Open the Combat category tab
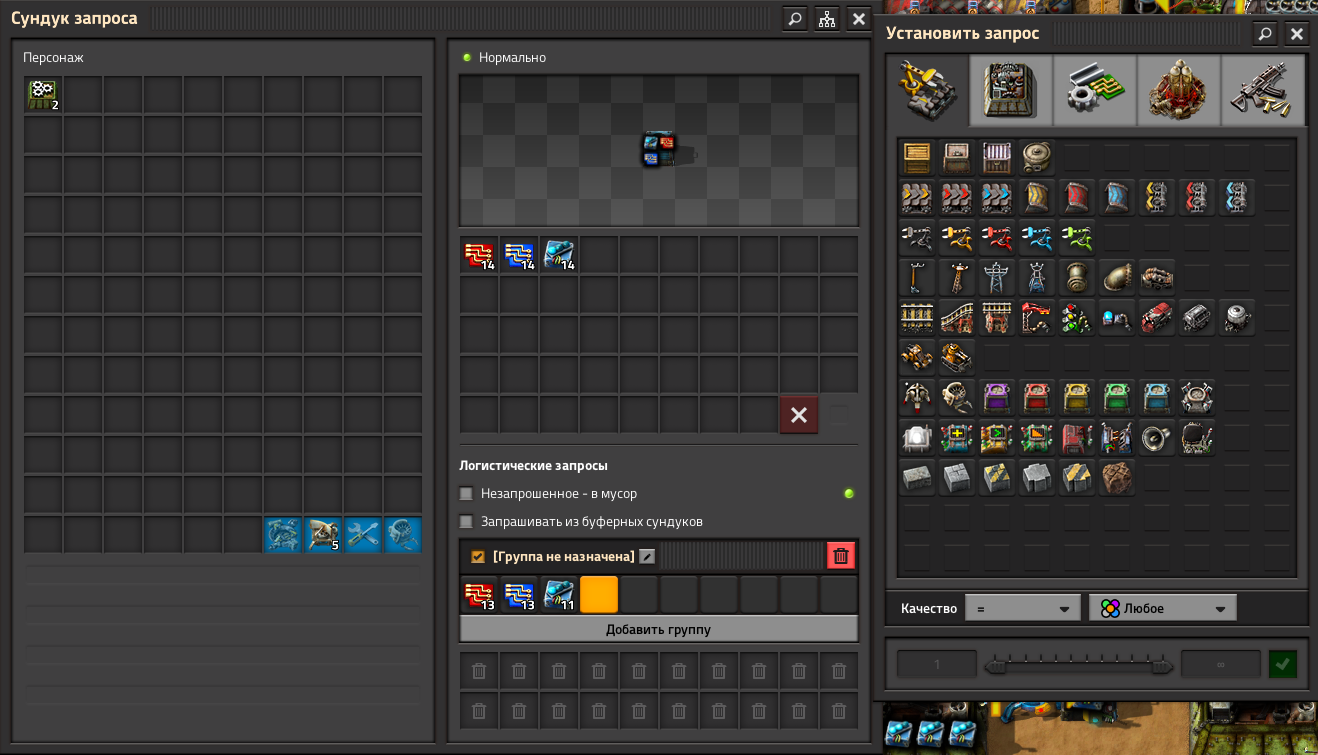 [x=1263, y=90]
